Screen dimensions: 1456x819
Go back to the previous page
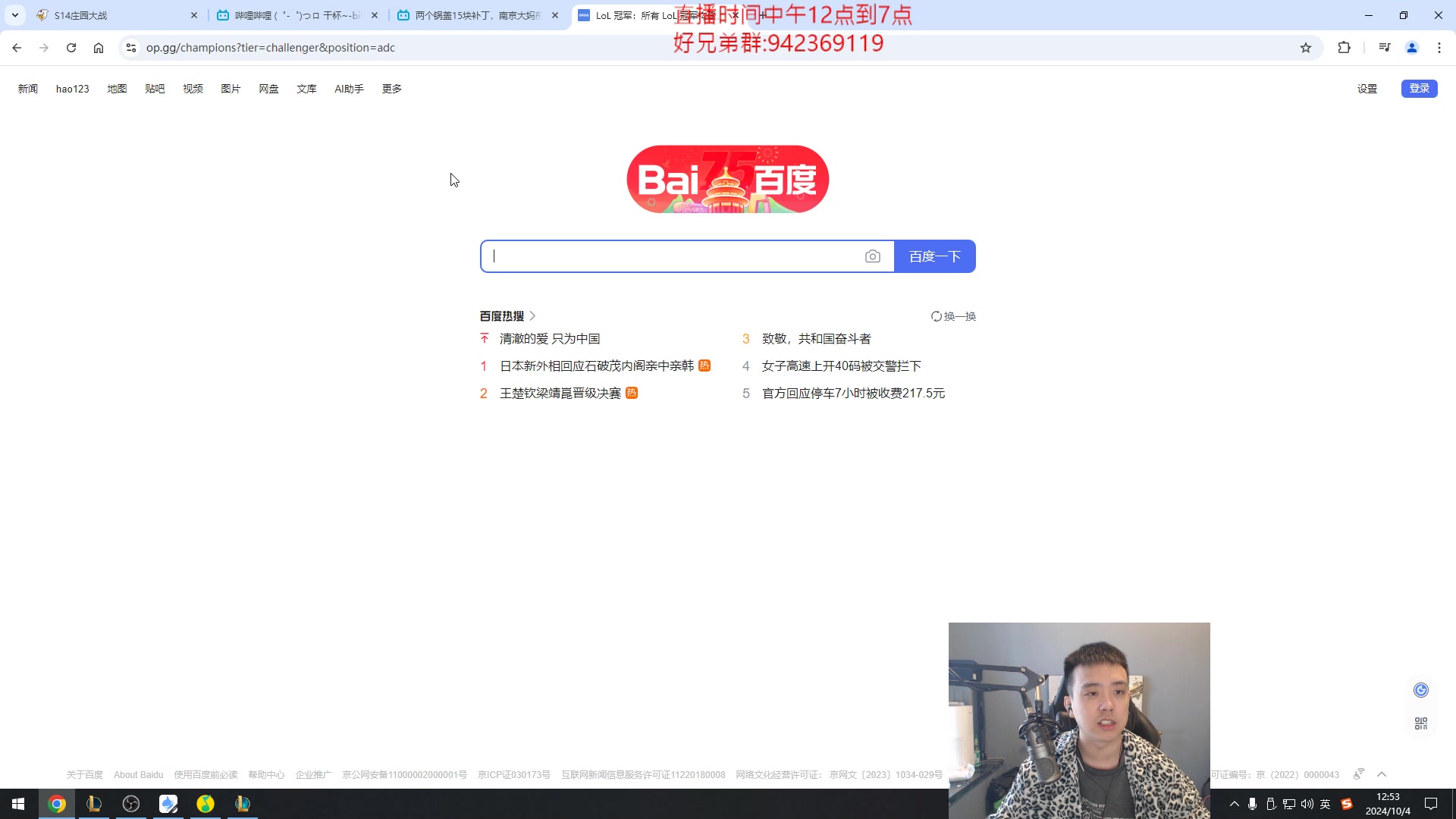point(17,48)
